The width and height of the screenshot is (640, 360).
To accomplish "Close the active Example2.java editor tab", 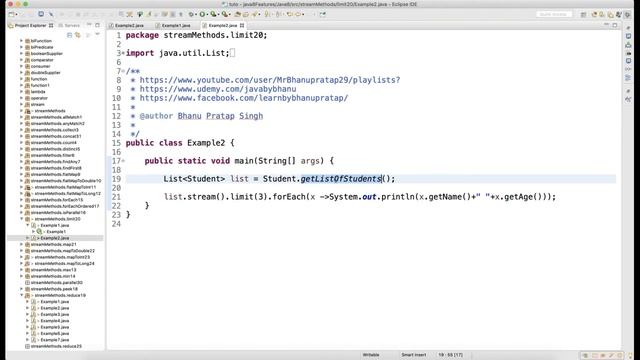I will [x=242, y=25].
